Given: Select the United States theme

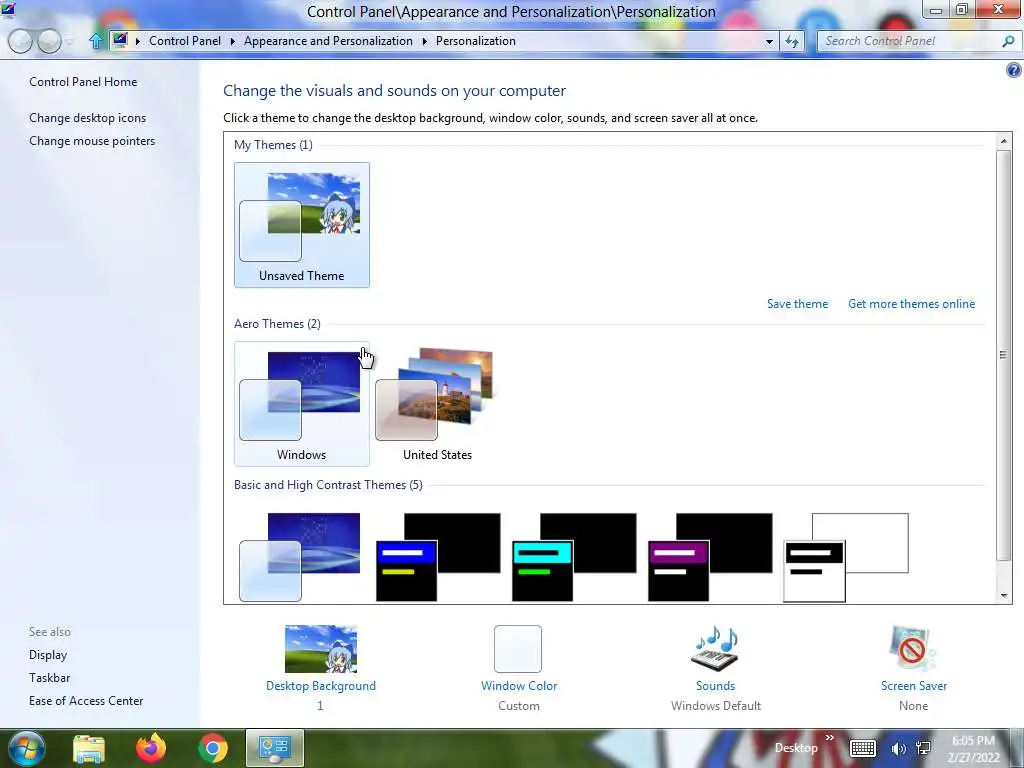Looking at the screenshot, I should pos(437,404).
